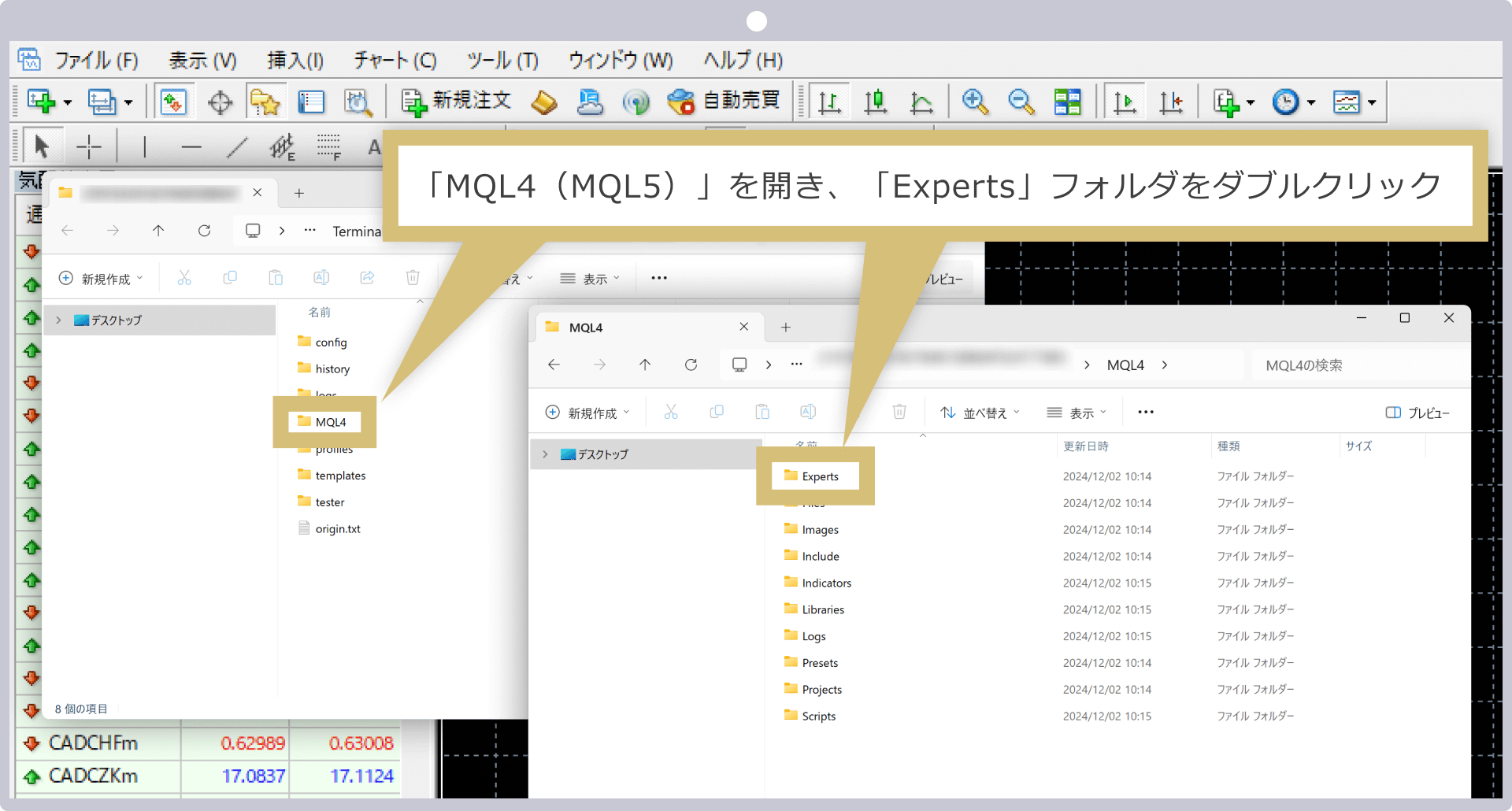This screenshot has height=811, width=1512.
Task: Select the Indicators folder
Action: point(817,583)
